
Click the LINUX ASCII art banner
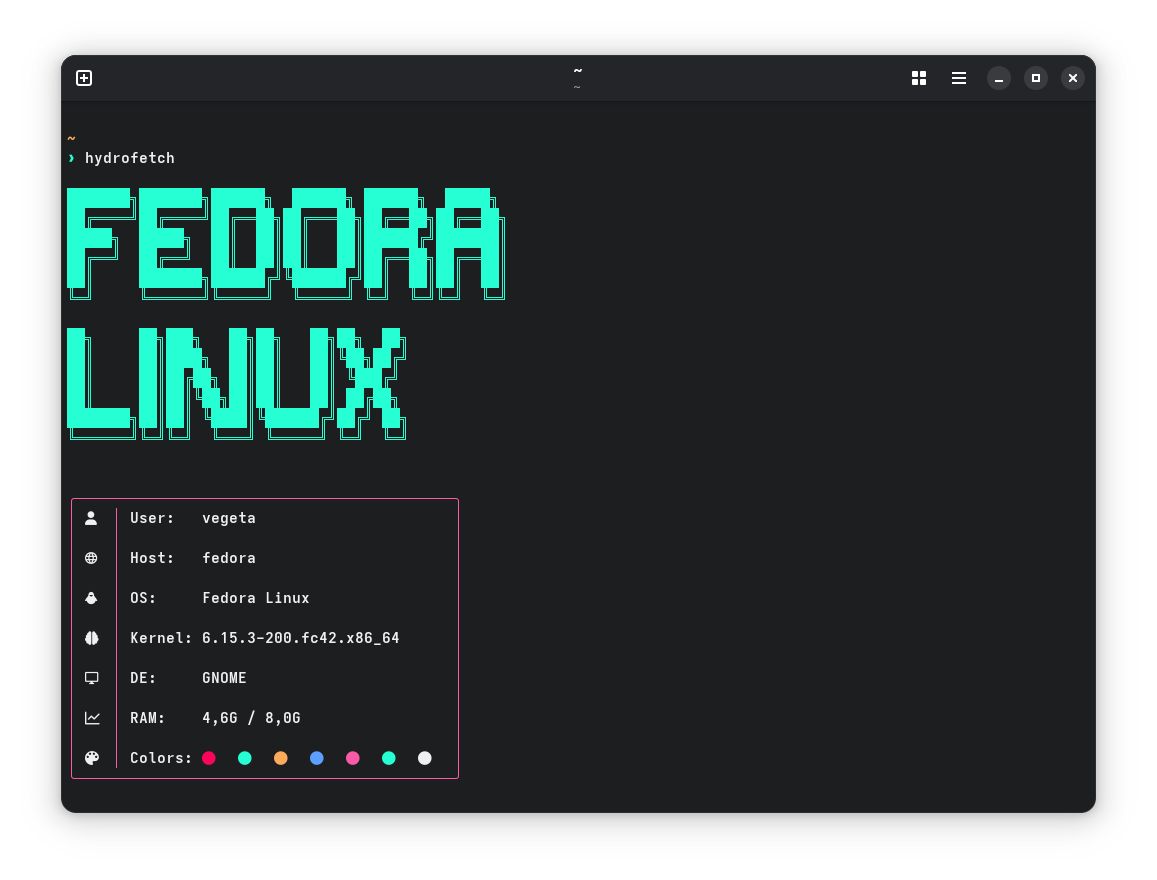[x=236, y=384]
